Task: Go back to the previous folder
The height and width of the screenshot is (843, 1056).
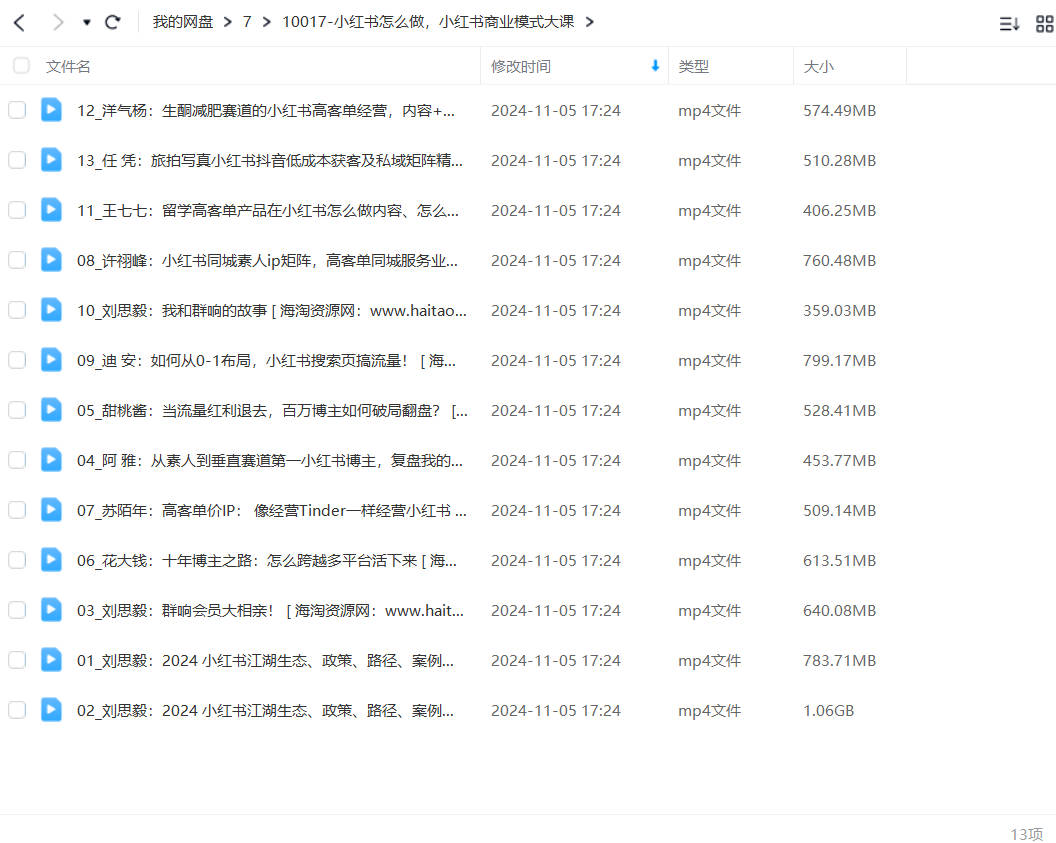Action: 20,23
